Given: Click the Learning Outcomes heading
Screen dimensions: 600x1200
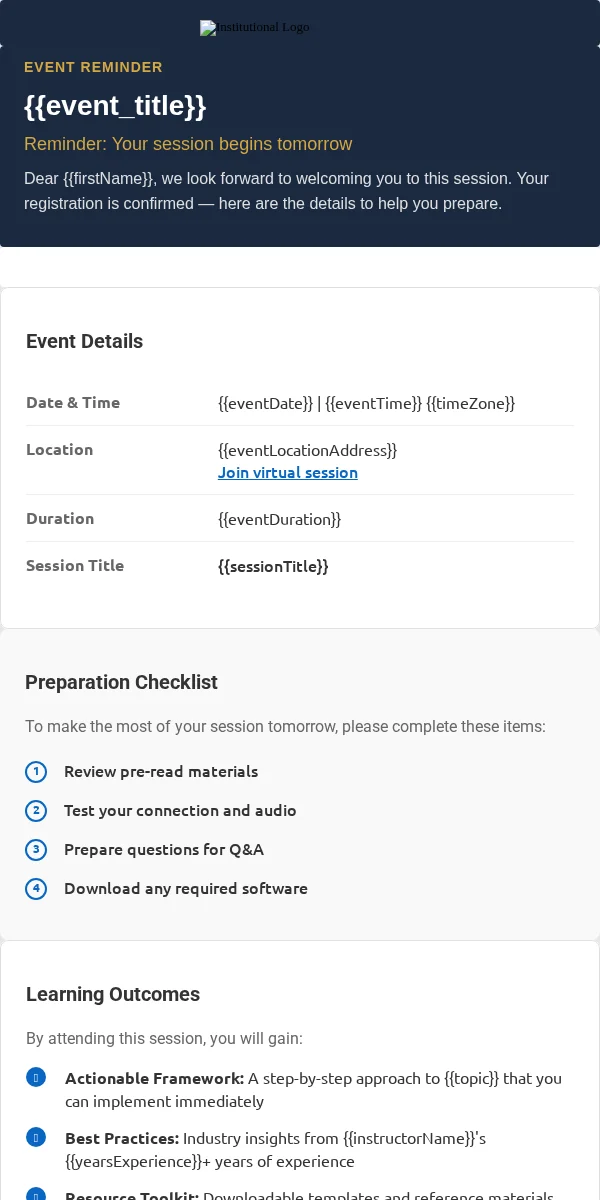Looking at the screenshot, I should click(x=113, y=994).
